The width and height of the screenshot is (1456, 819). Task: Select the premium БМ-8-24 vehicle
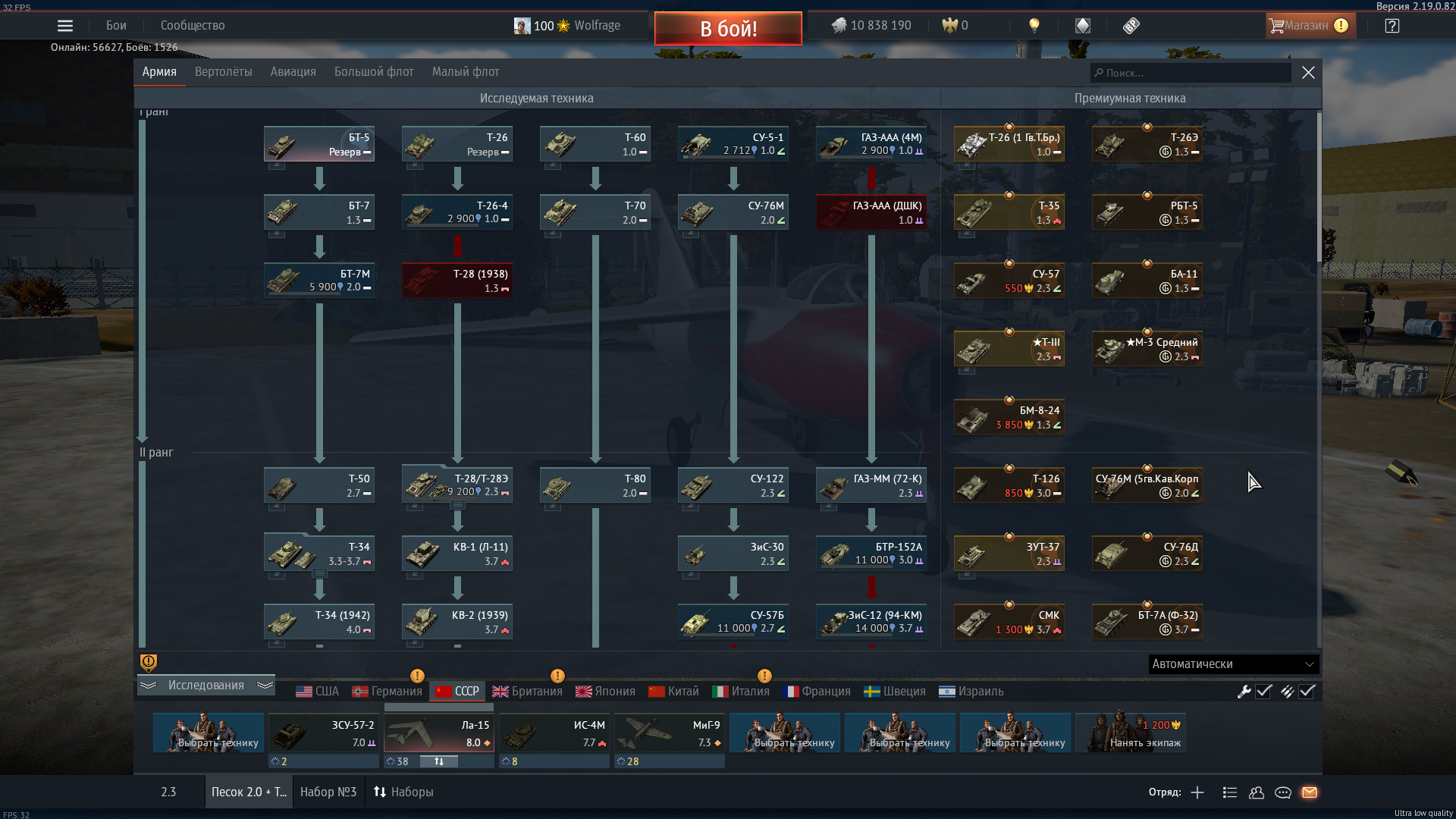[x=1009, y=417]
